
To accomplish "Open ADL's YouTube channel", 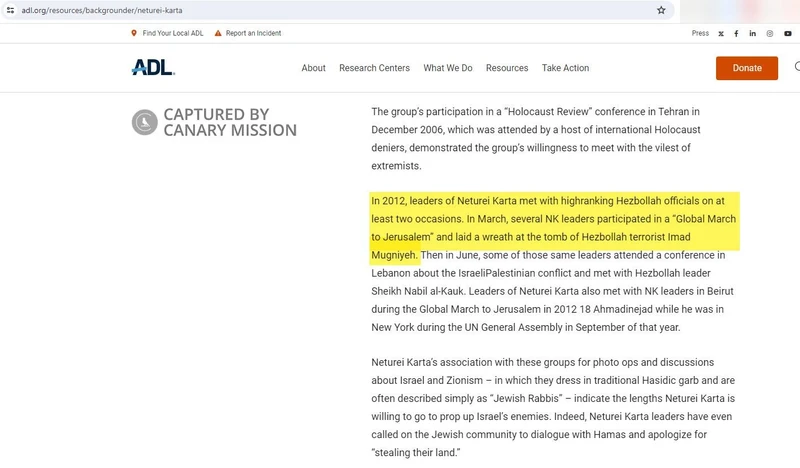I will click(x=787, y=33).
